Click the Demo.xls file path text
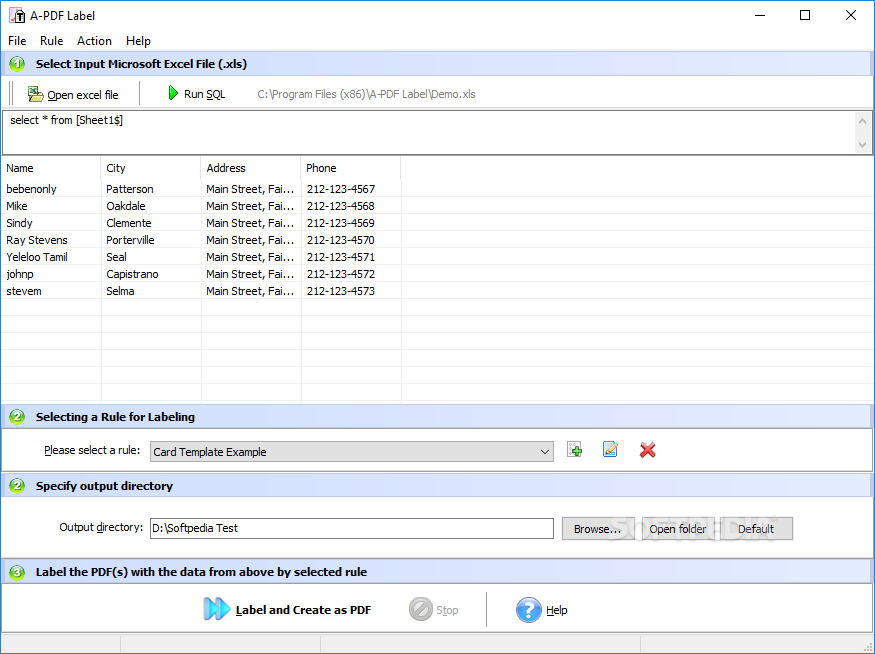The width and height of the screenshot is (875, 654). pyautogui.click(x=366, y=94)
